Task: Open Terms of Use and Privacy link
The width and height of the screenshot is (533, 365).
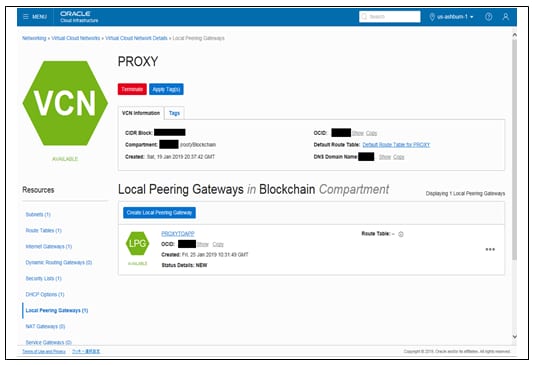Action: (x=44, y=351)
